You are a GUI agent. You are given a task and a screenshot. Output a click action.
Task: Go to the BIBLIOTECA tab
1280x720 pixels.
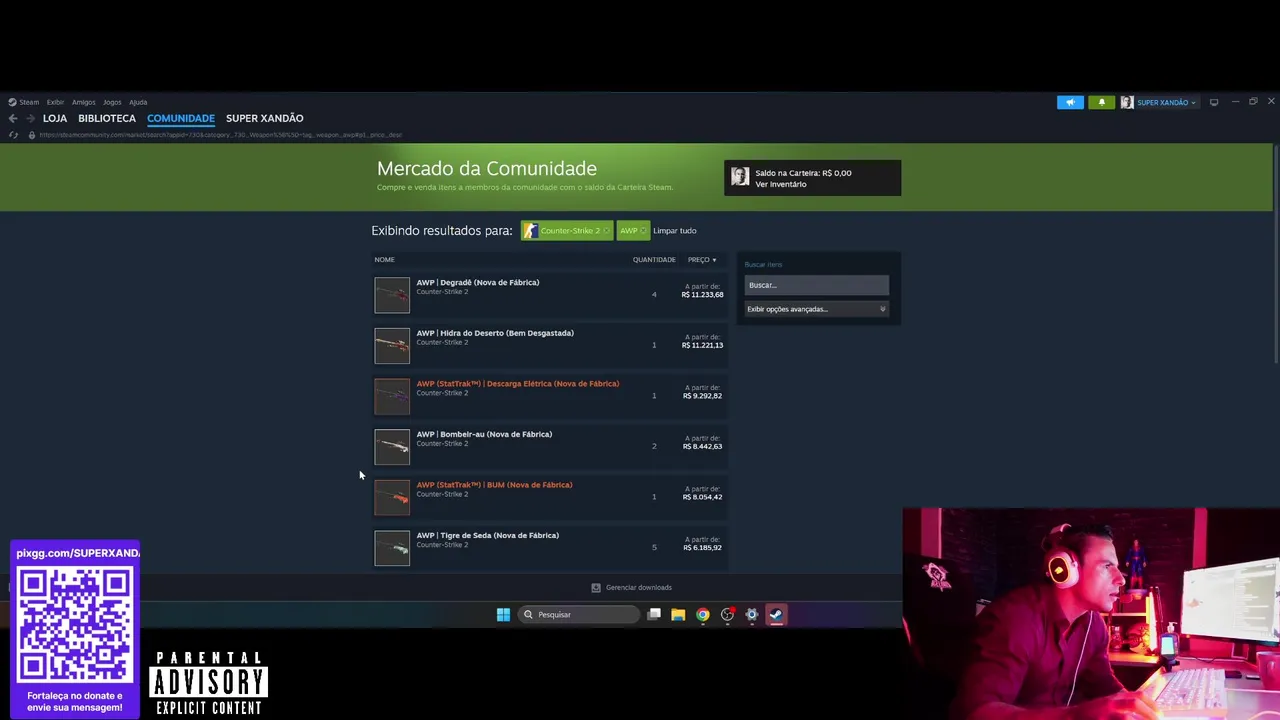coord(107,118)
